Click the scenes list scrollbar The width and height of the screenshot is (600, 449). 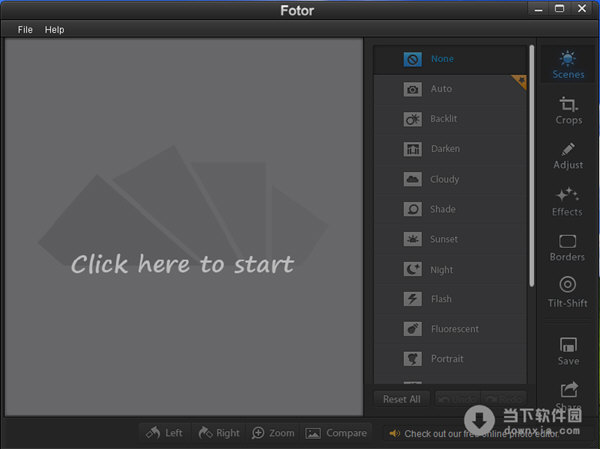pos(532,165)
